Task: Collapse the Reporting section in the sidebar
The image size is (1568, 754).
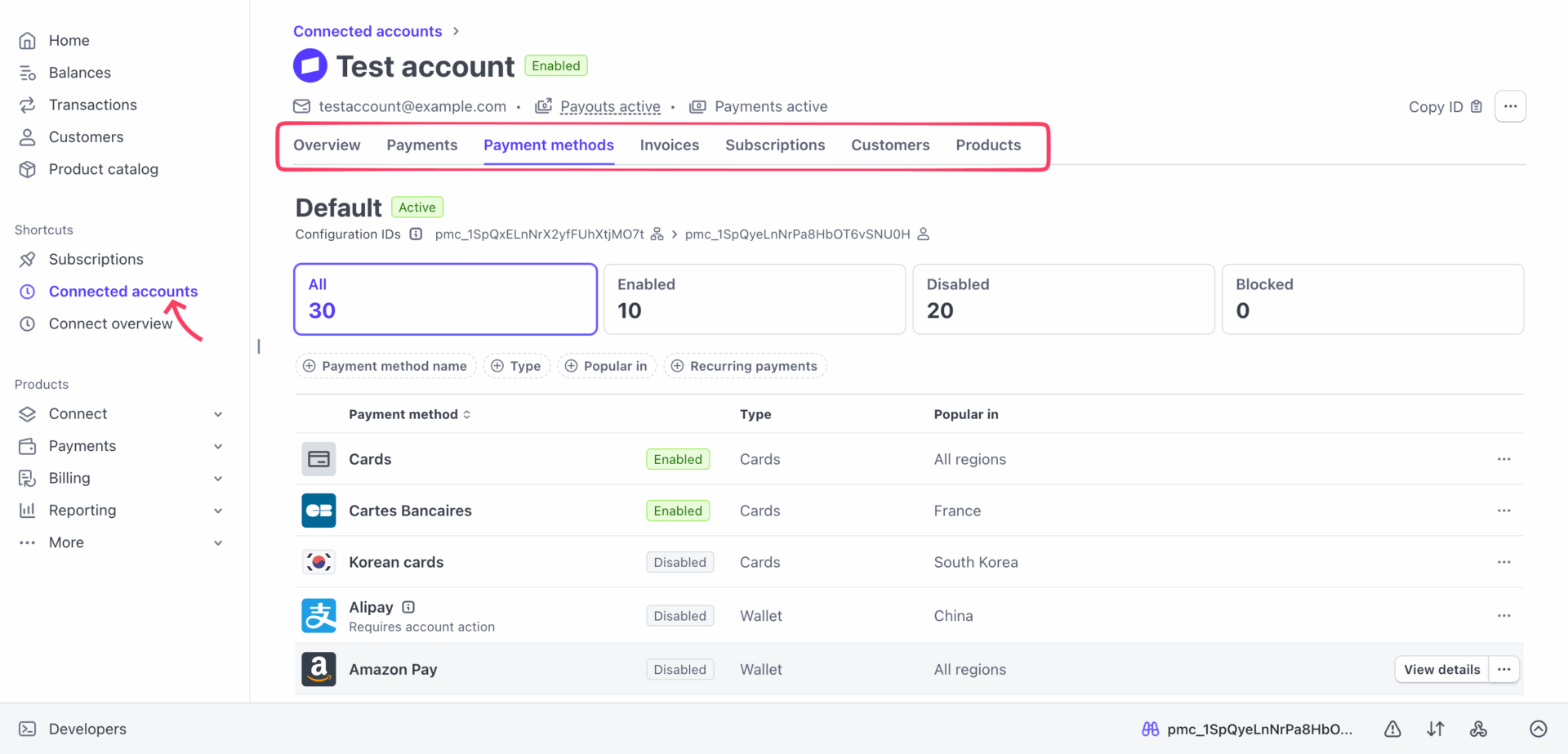Action: 218,510
